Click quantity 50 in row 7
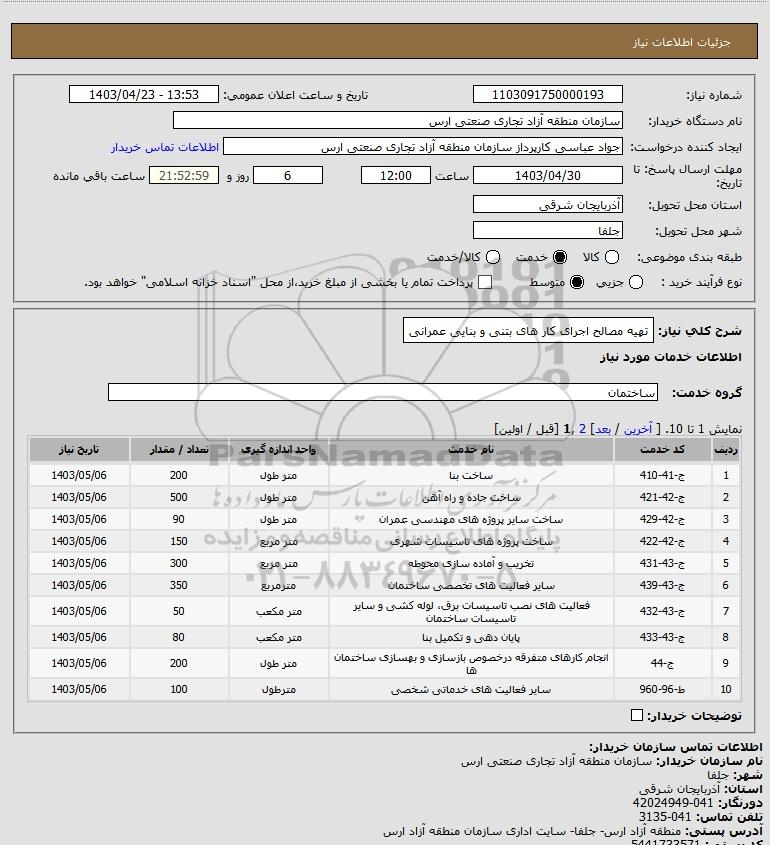 [179, 611]
